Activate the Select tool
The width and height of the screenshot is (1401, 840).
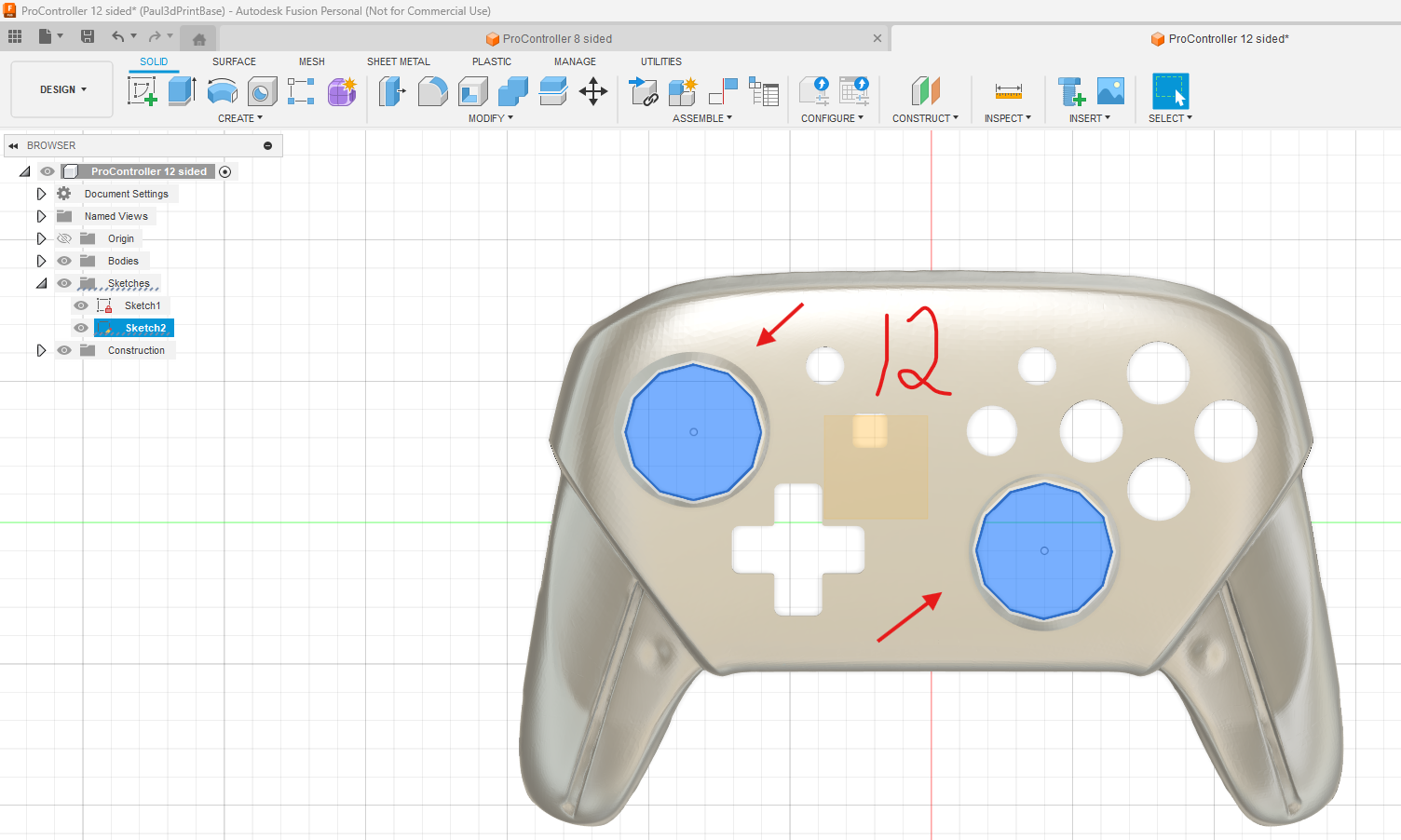pyautogui.click(x=1170, y=91)
